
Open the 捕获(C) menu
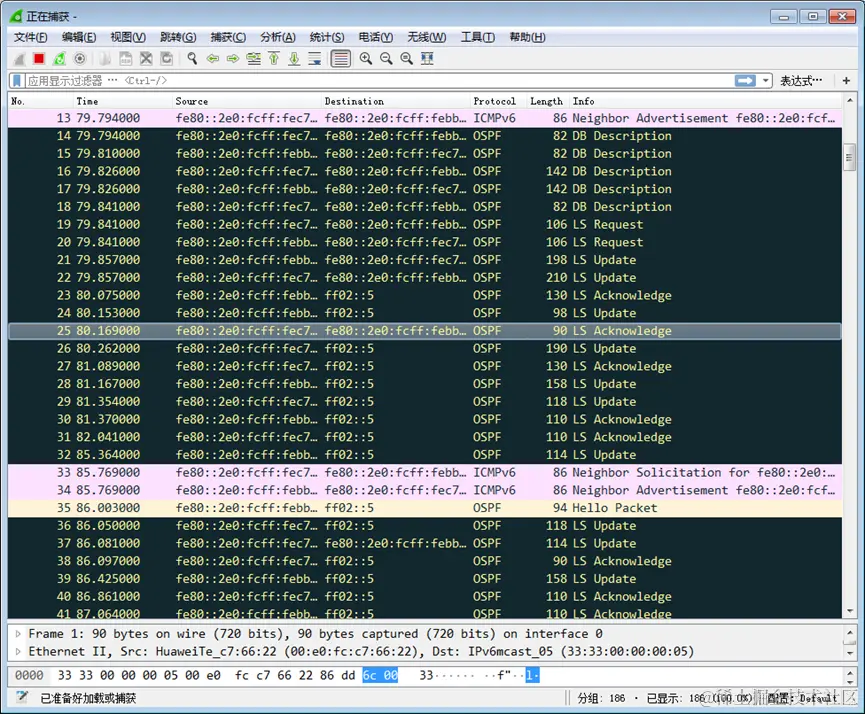pyautogui.click(x=228, y=37)
